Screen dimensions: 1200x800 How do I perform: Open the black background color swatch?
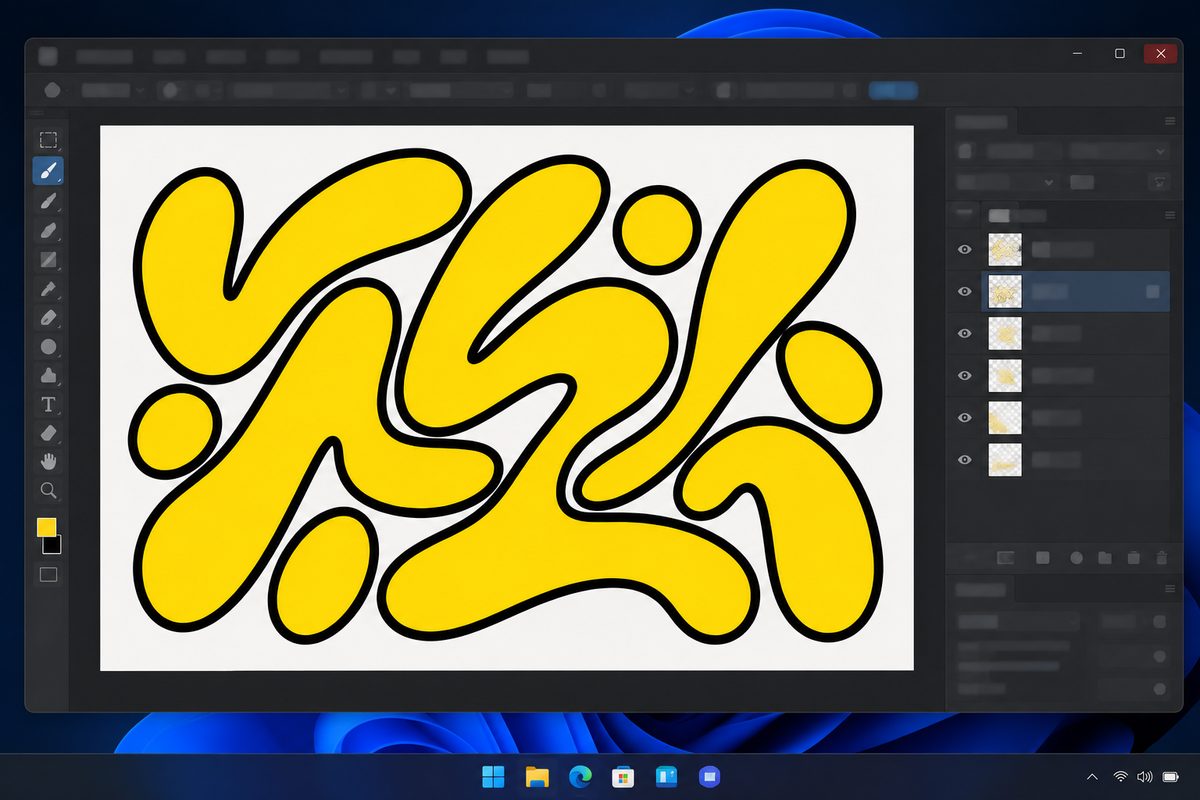pyautogui.click(x=53, y=545)
